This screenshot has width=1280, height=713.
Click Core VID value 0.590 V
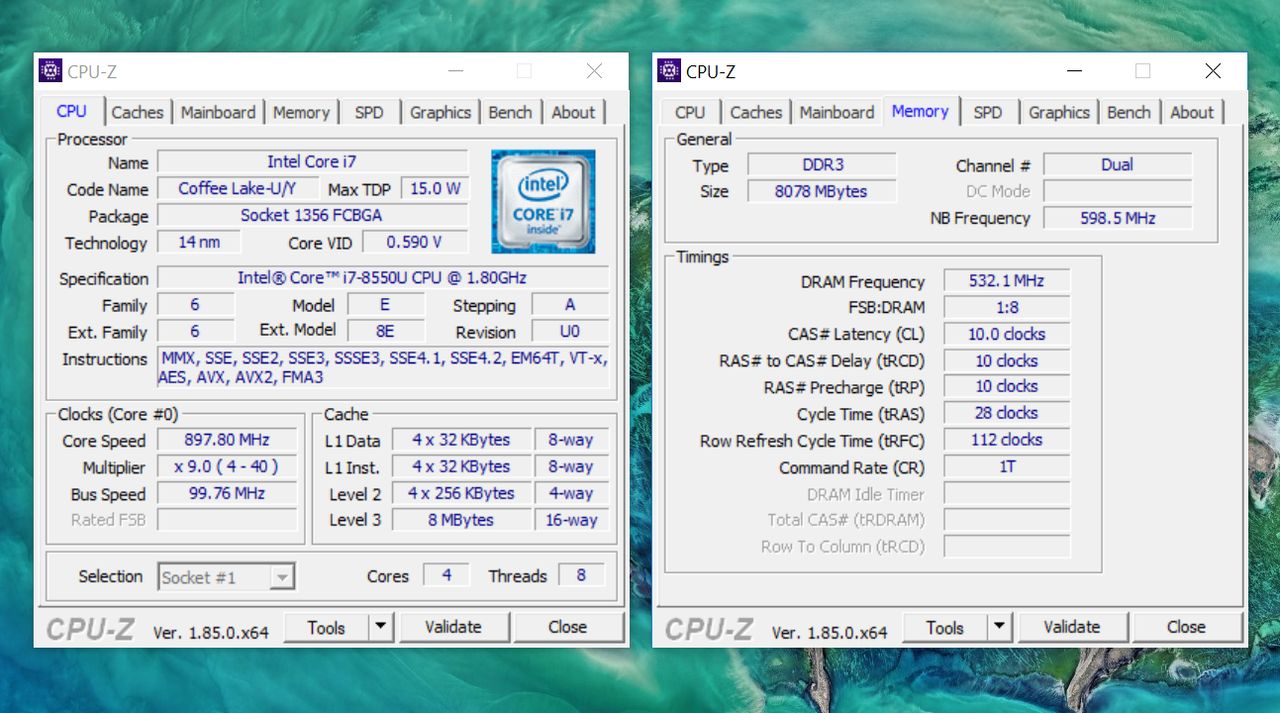tap(415, 242)
